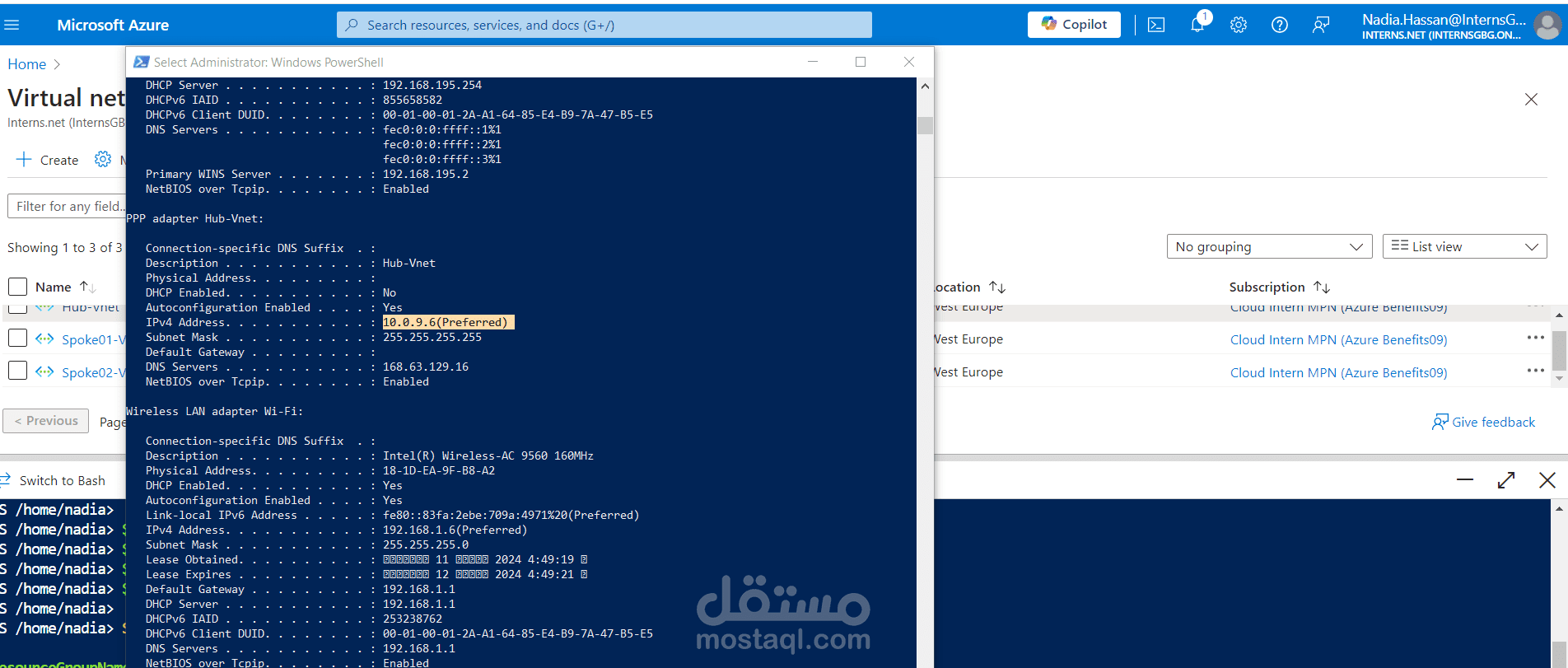
Task: Open Cloud Shell from the top bar
Action: tap(1156, 25)
